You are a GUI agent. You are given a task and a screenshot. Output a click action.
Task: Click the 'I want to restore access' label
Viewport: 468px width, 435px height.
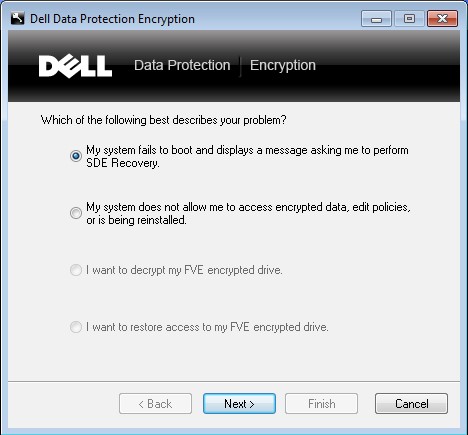coord(207,327)
